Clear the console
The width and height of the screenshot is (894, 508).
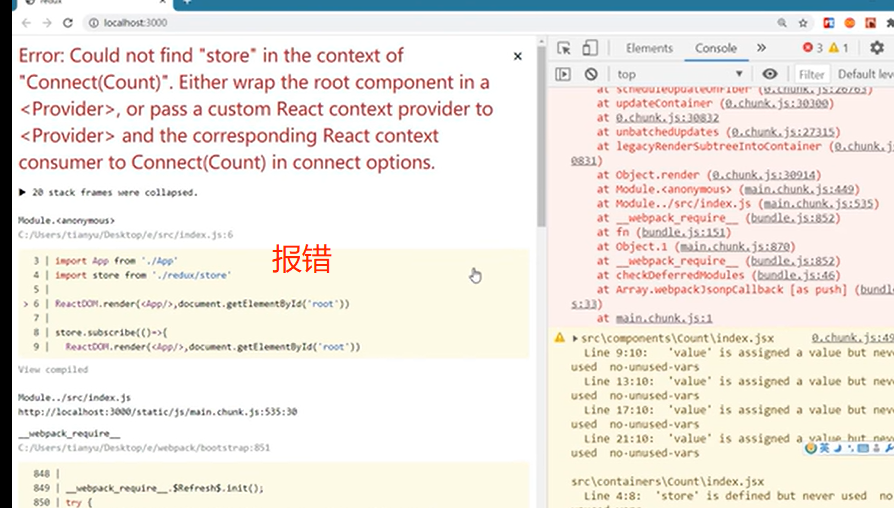591,74
